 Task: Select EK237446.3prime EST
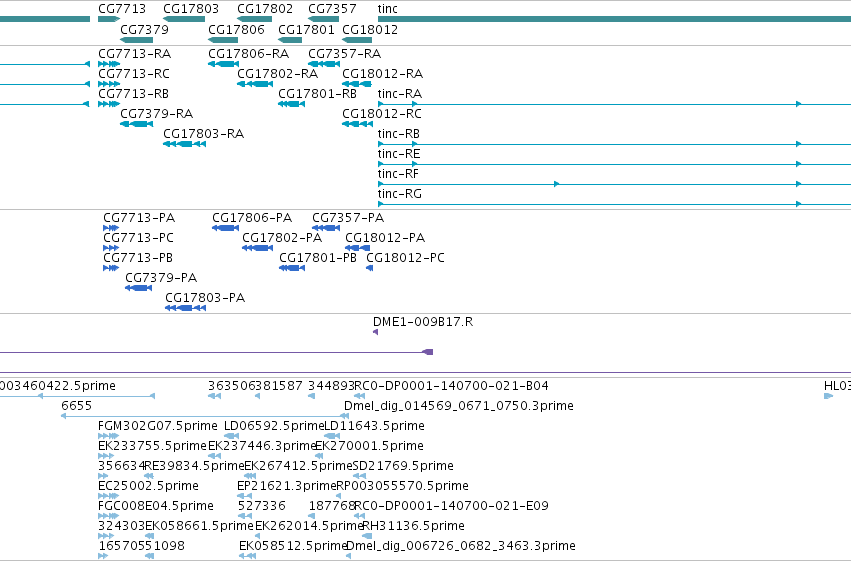pos(262,447)
